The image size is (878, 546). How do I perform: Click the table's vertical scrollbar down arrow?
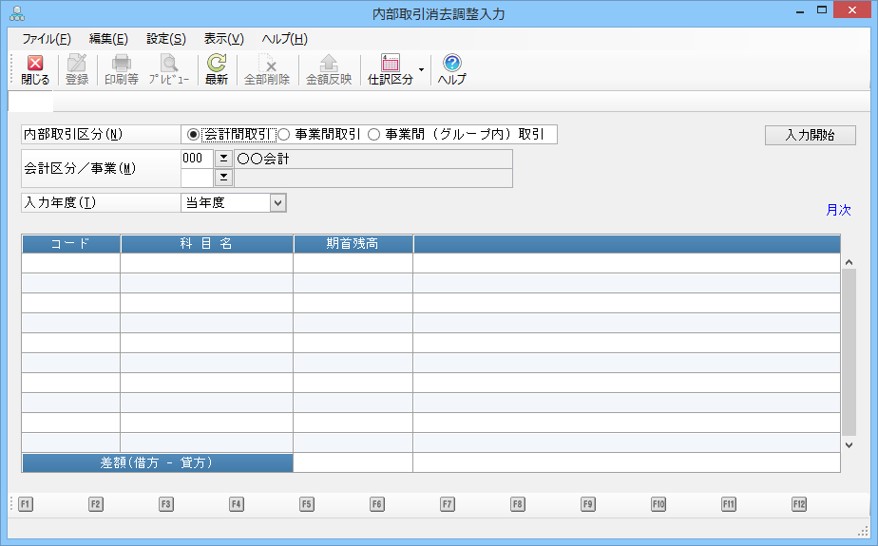click(x=849, y=445)
